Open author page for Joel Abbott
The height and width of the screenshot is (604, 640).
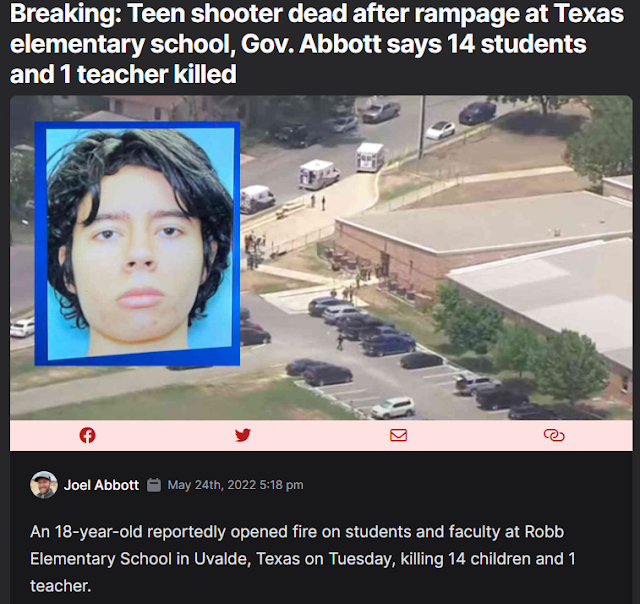tap(101, 485)
